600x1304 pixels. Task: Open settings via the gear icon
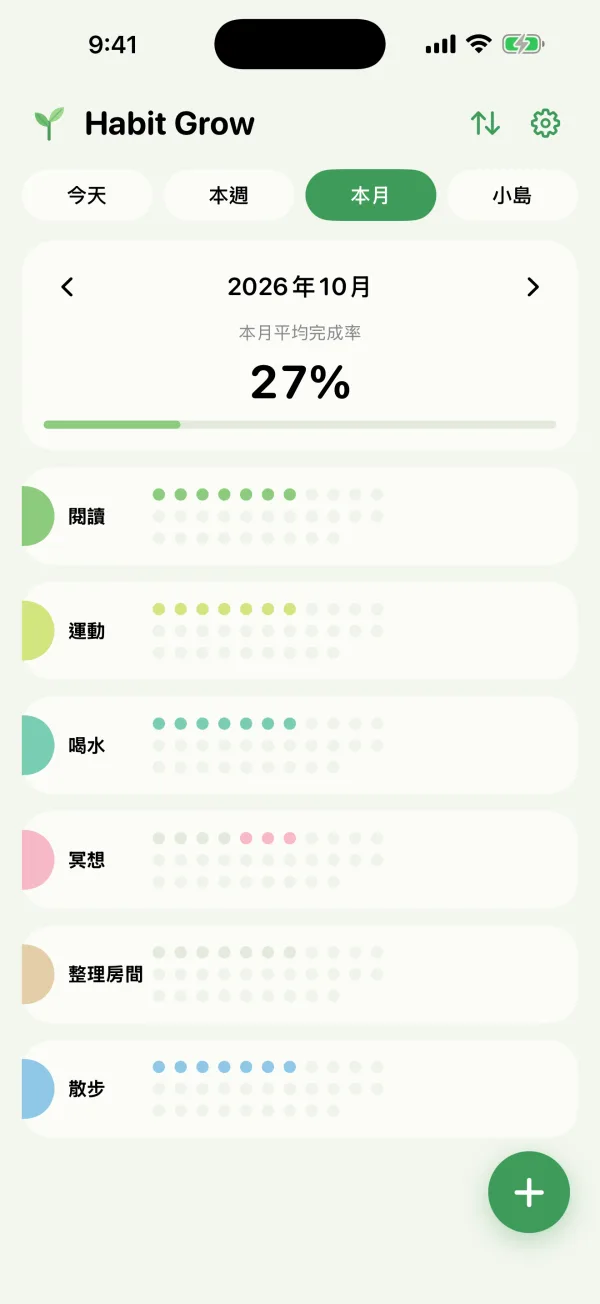coord(545,123)
